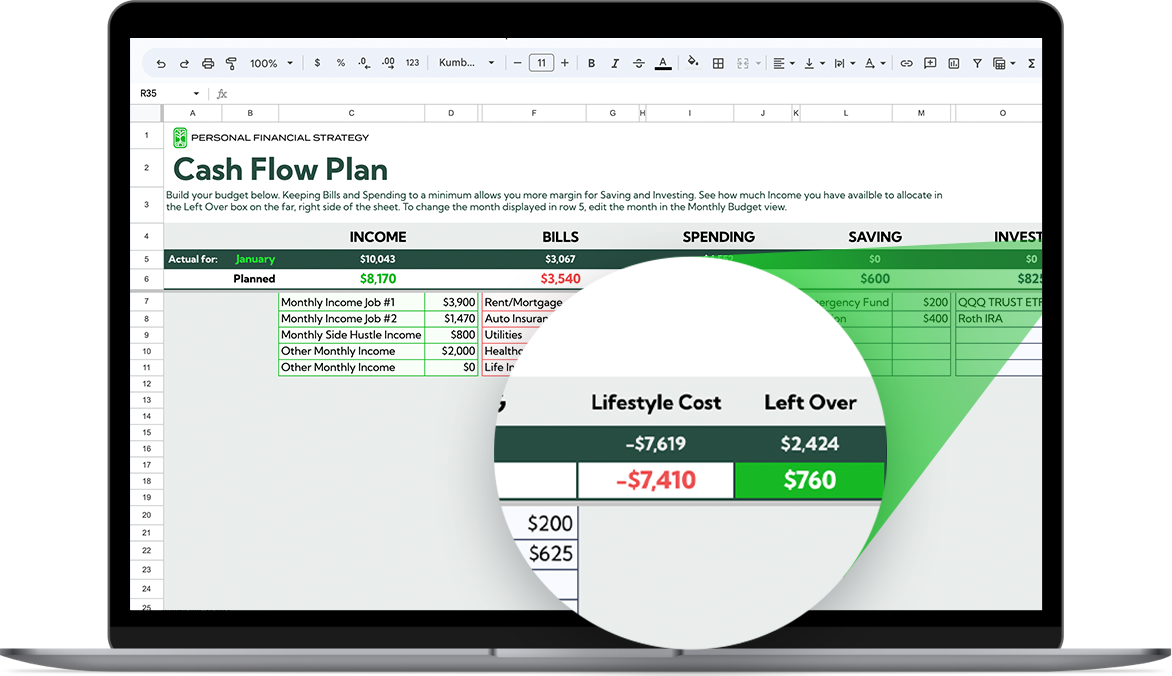Open text wrapping dropdown
Image resolution: width=1172 pixels, height=676 pixels.
tap(845, 64)
